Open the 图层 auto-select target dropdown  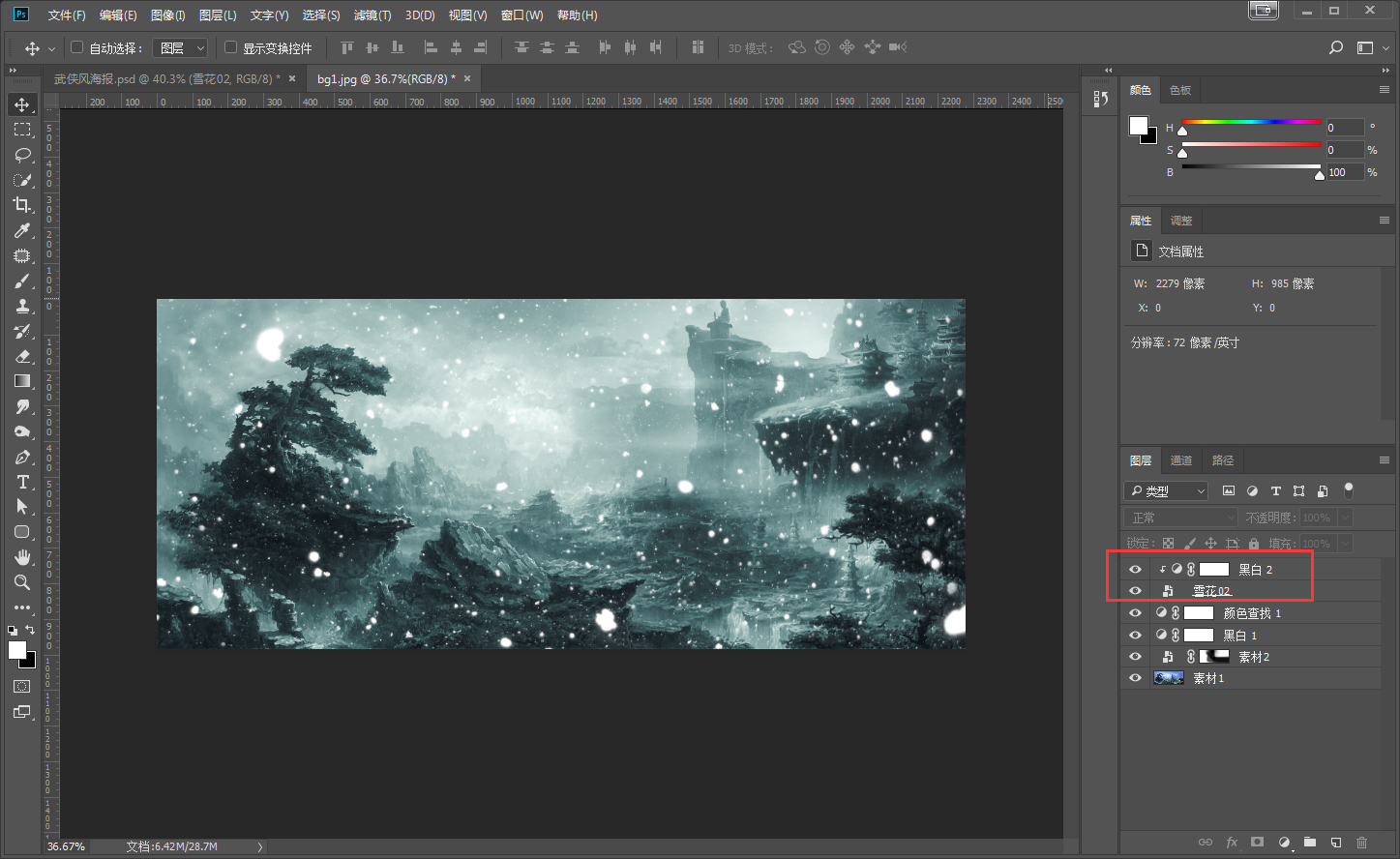181,47
